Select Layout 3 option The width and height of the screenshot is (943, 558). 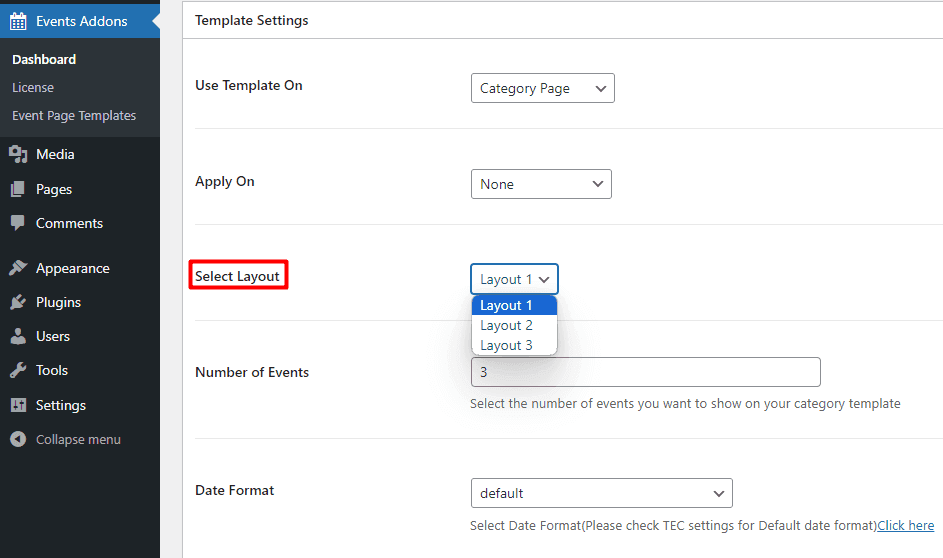coord(506,345)
